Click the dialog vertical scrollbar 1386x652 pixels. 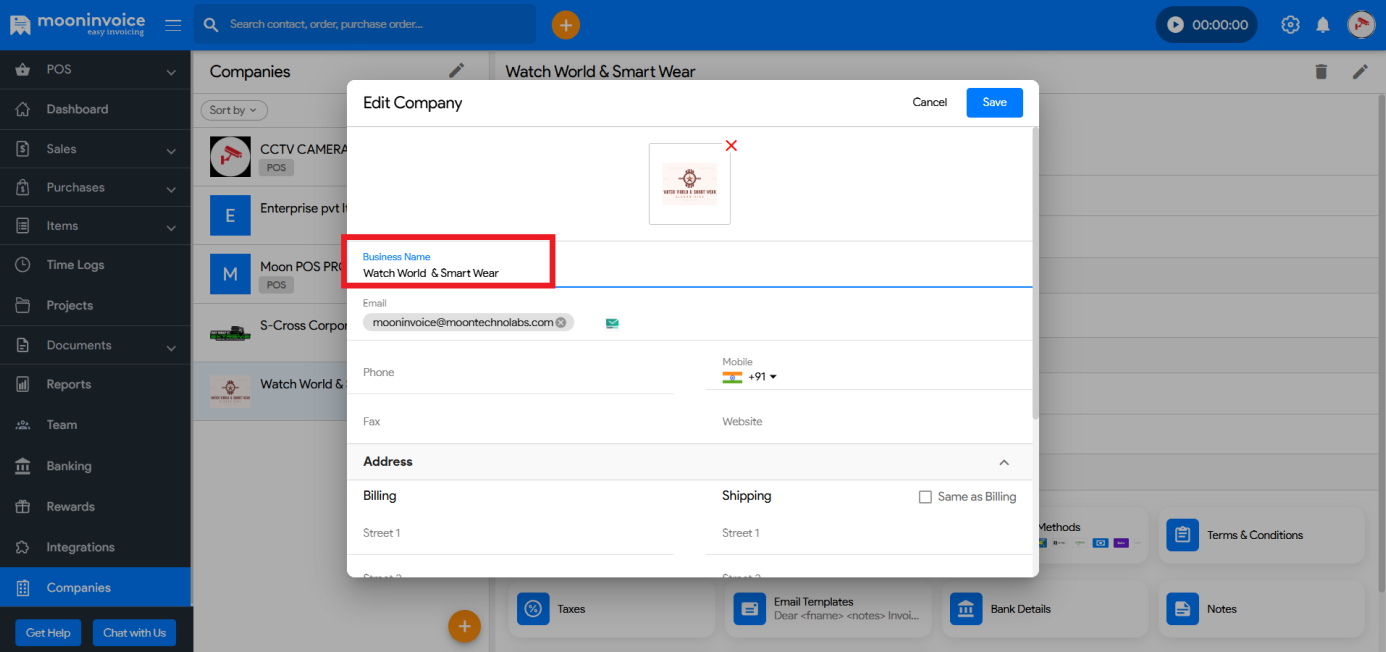coord(1035,272)
